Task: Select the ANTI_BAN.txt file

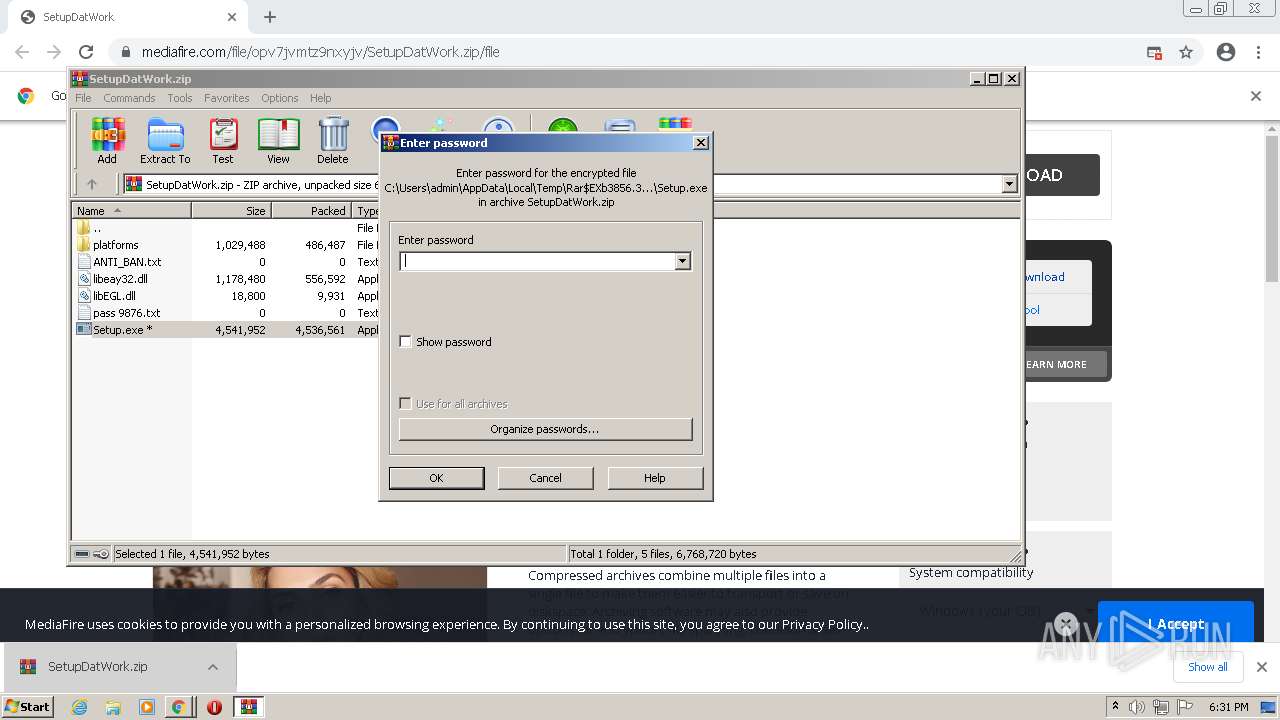Action: tap(127, 262)
